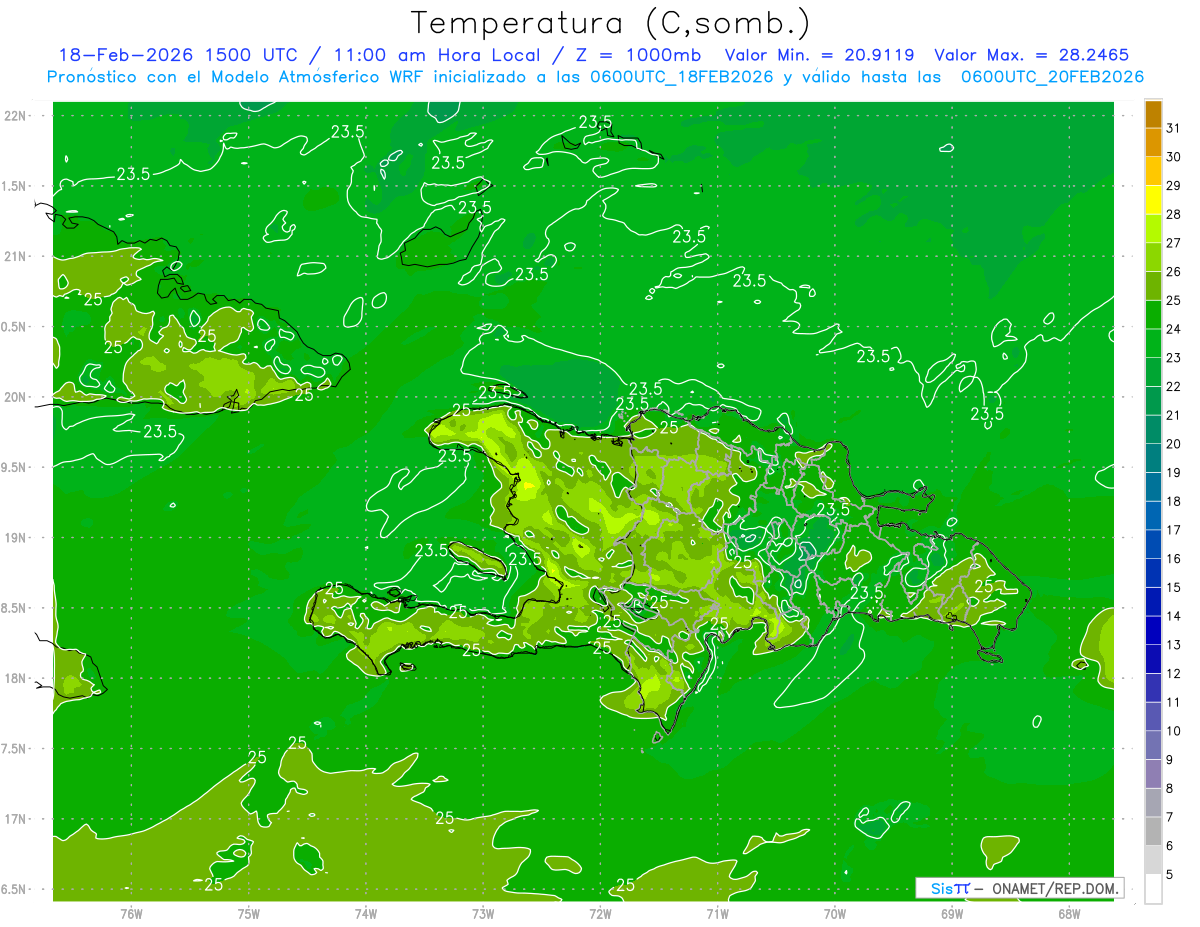Click the 70W longitude axis label

coord(835,913)
